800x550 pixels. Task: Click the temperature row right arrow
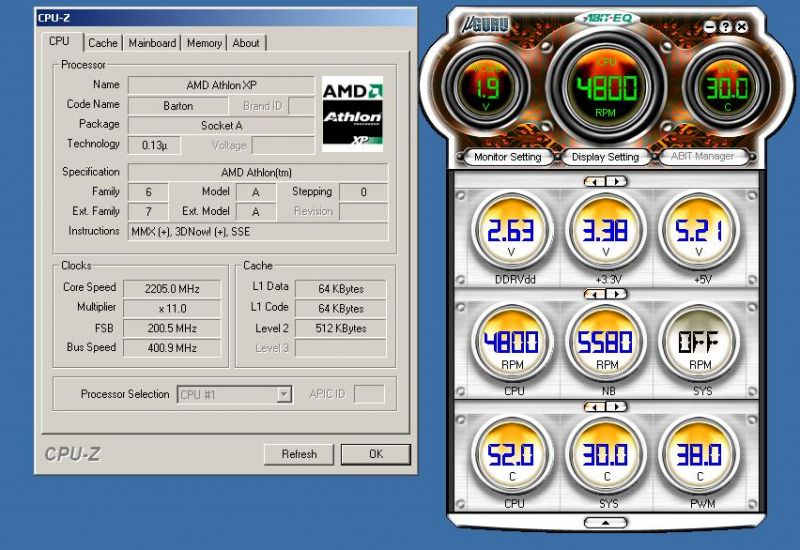(616, 407)
